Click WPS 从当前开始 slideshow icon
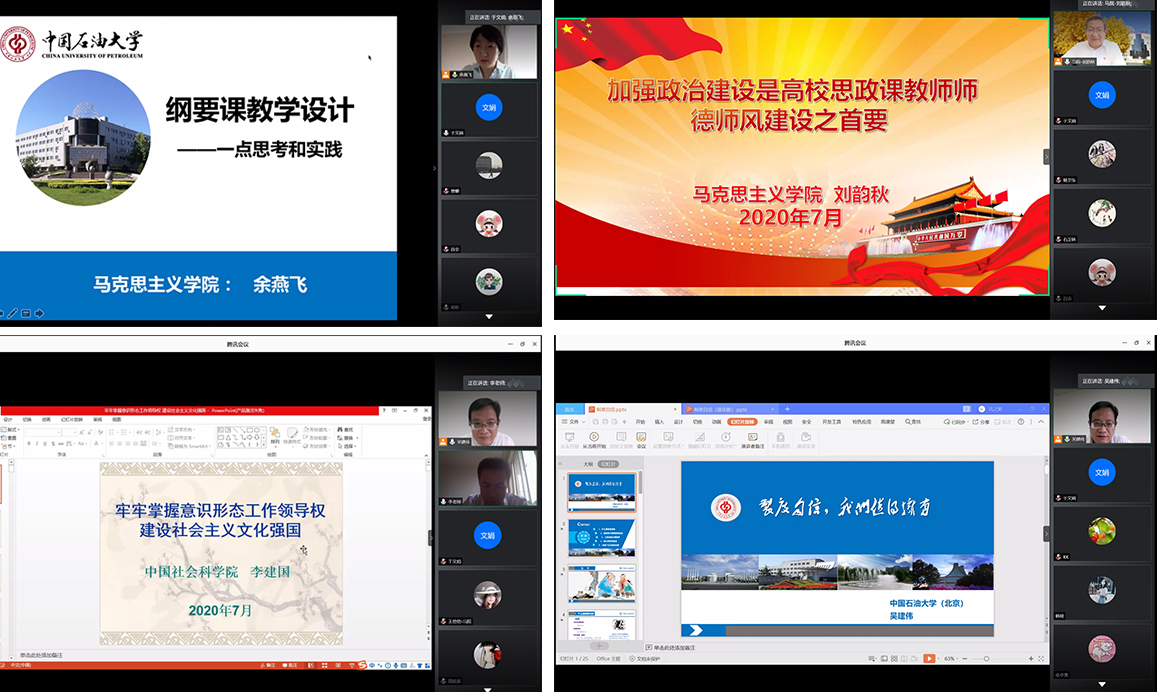 pyautogui.click(x=593, y=439)
